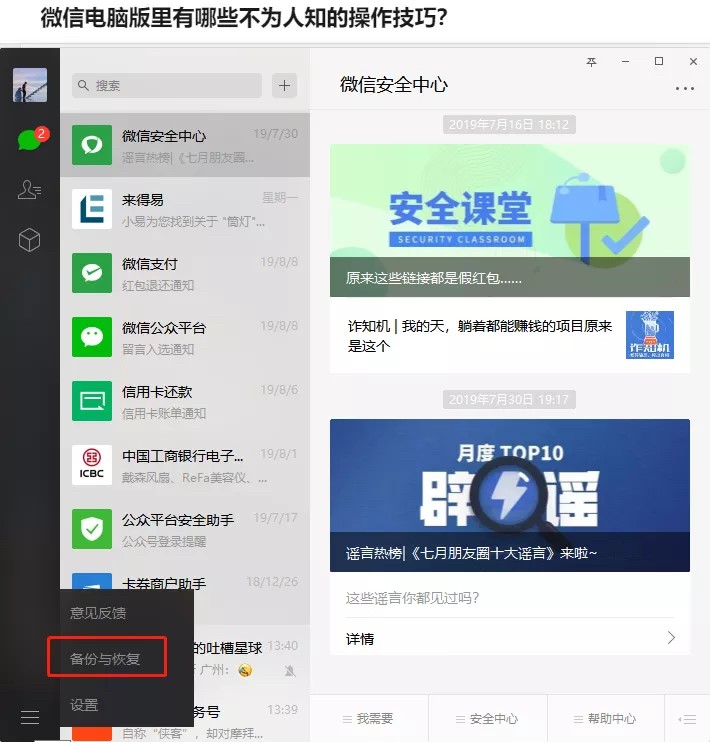710x742 pixels.
Task: Click 信用卡还款 avatar icon
Action: 92,401
